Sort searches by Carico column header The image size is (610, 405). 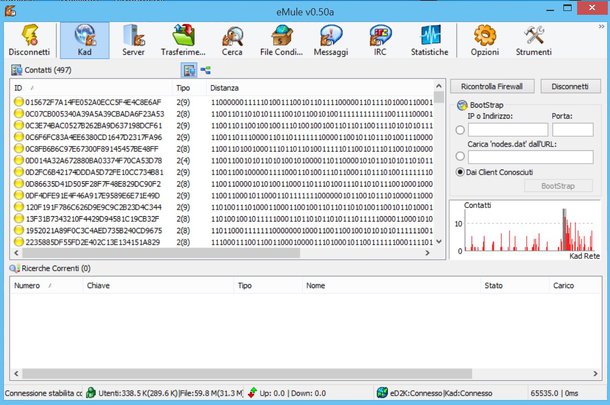click(575, 286)
